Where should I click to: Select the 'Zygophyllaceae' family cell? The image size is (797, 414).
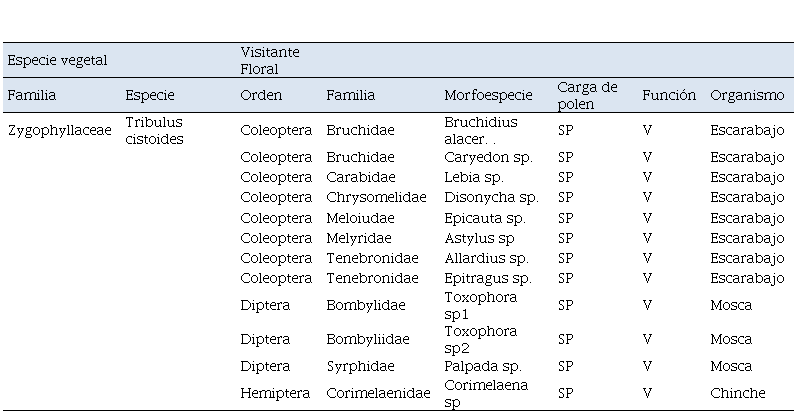coord(59,131)
